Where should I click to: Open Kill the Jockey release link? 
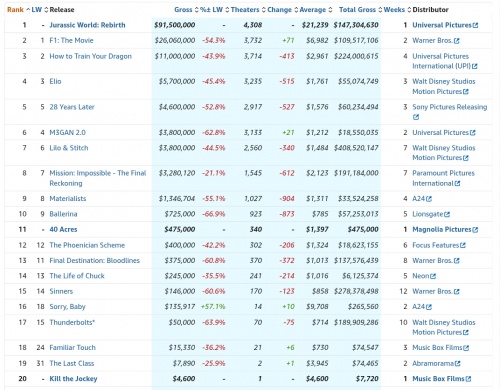pos(73,379)
